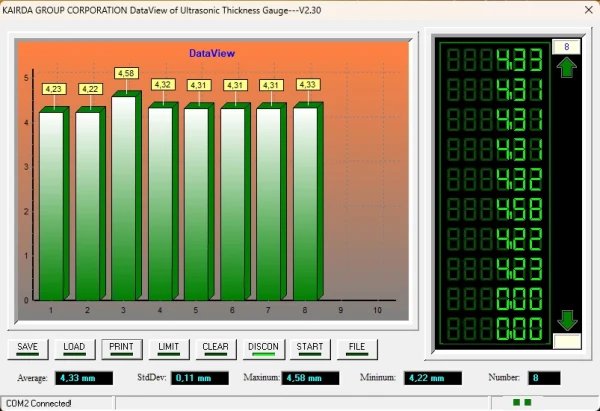The width and height of the screenshot is (600, 411).
Task: Click the 4,22 label above bar 2
Action: pyautogui.click(x=90, y=89)
